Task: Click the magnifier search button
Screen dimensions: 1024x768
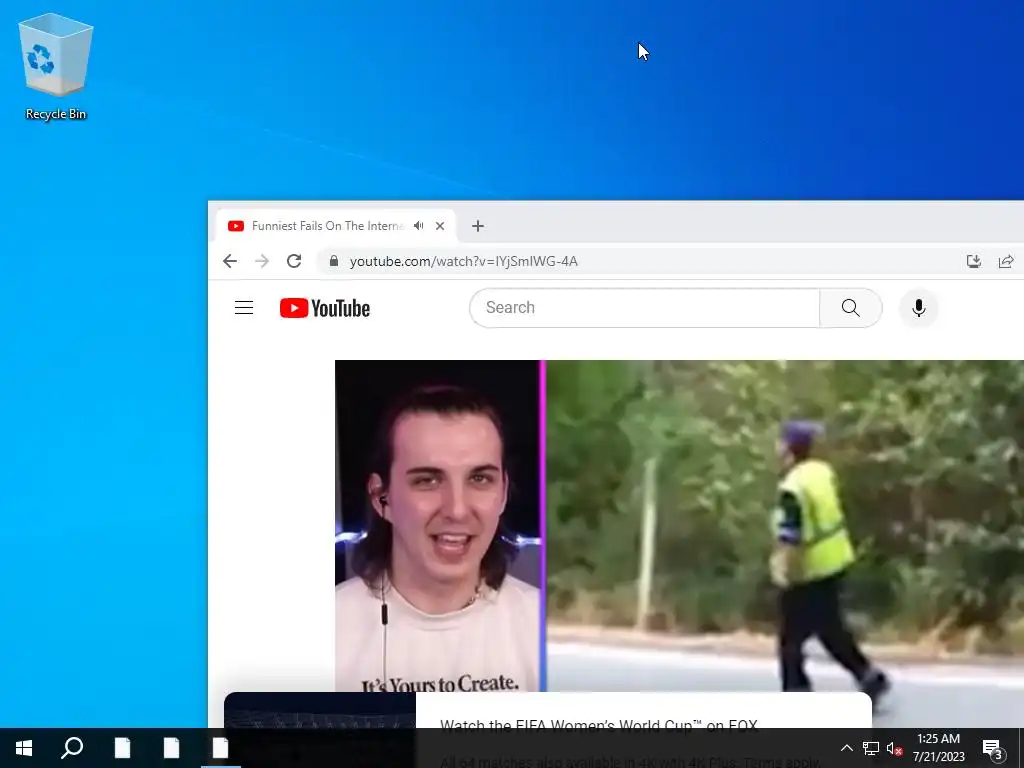Action: pyautogui.click(x=850, y=308)
